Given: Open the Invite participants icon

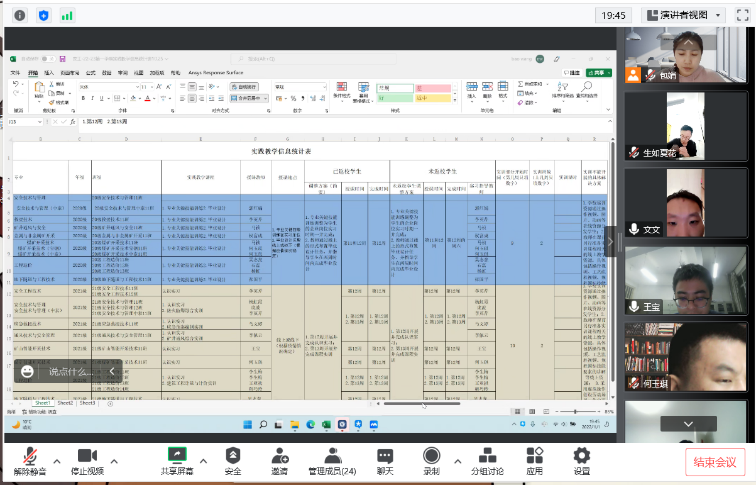Looking at the screenshot, I should pyautogui.click(x=280, y=461).
